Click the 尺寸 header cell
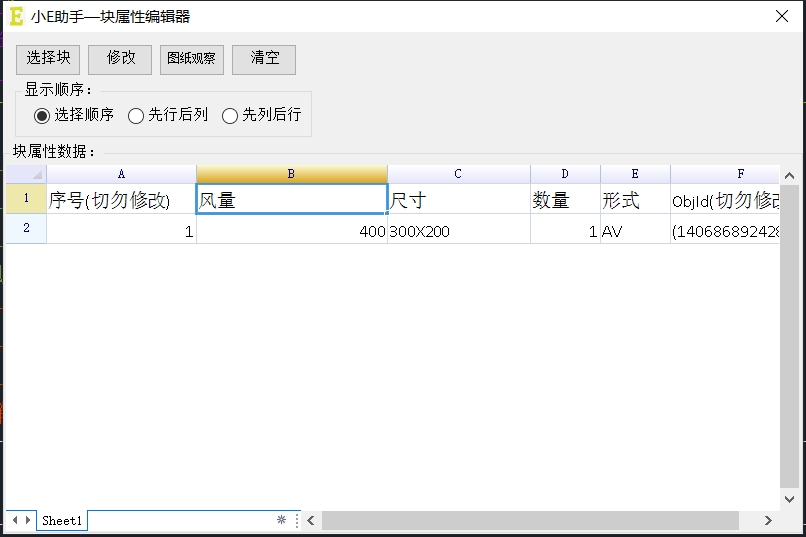Image resolution: width=806 pixels, height=537 pixels. click(459, 199)
